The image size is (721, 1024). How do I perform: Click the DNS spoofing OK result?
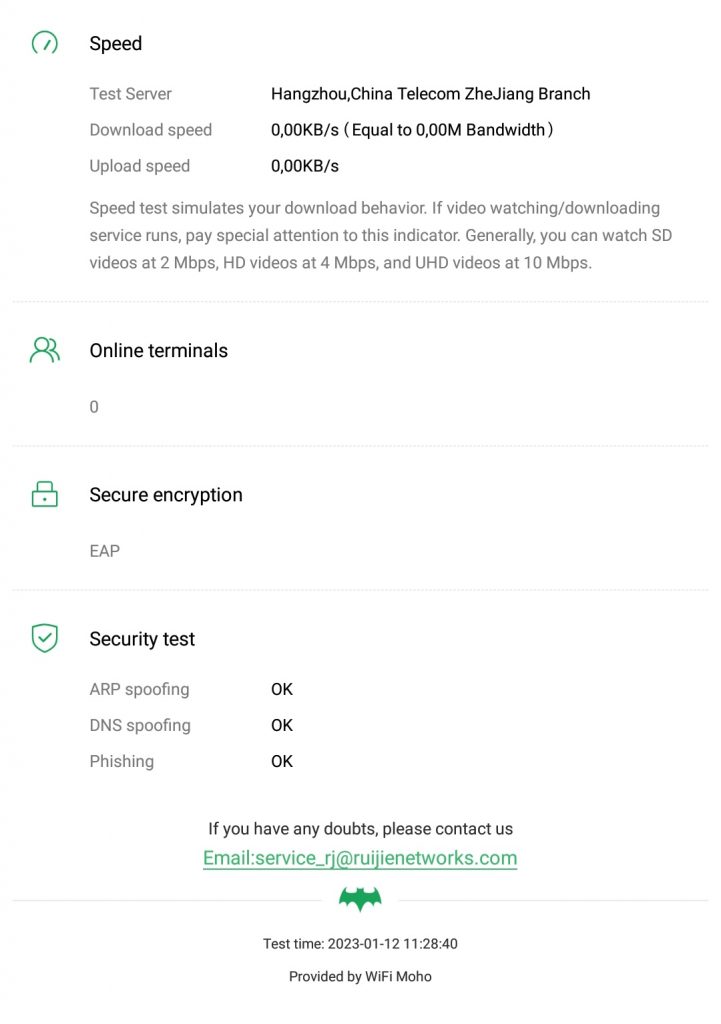(x=282, y=725)
